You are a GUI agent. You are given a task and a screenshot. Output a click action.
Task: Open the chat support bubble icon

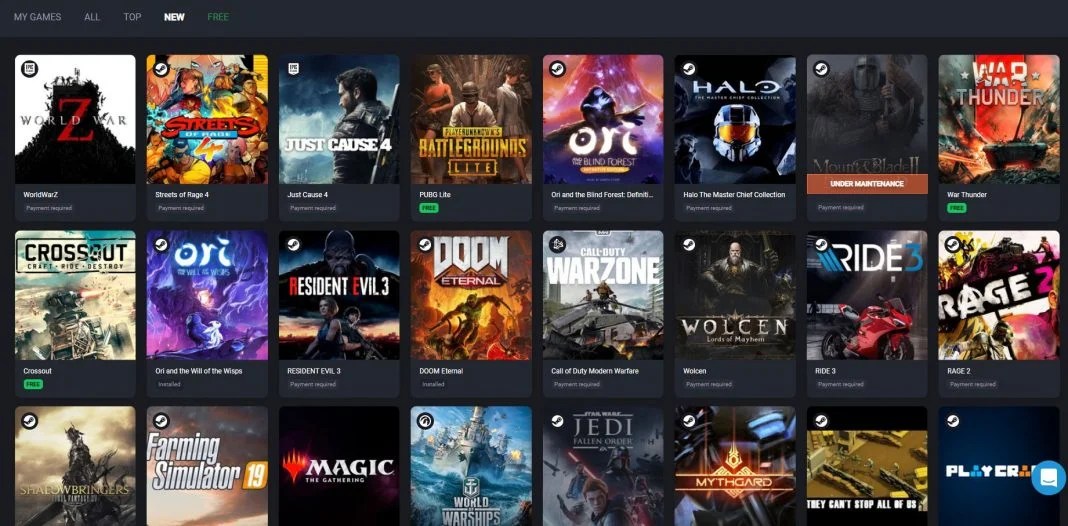point(1048,478)
